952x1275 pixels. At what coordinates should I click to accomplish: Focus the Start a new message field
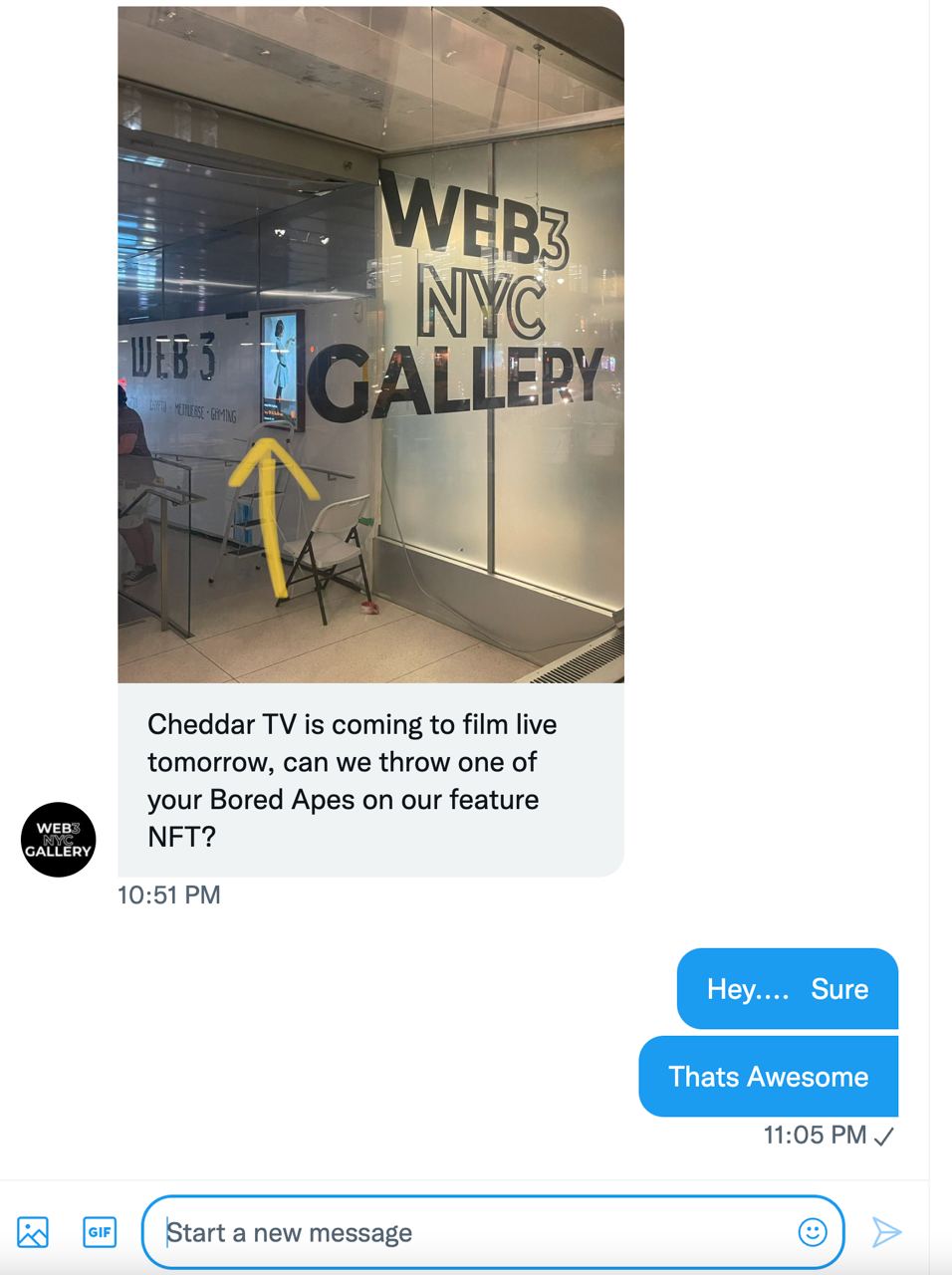pyautogui.click(x=493, y=1232)
